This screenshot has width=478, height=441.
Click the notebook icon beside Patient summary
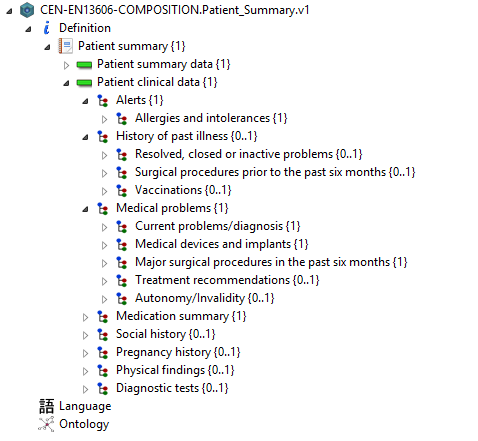click(x=65, y=46)
